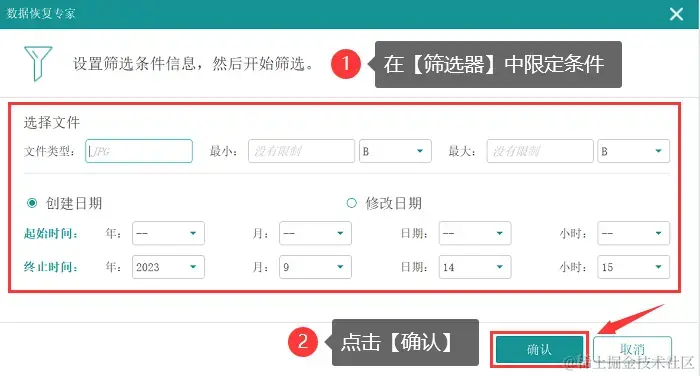Open the 终止时间 小时 dropdown showing 15
Screen dimensions: 700x376
coord(633,267)
